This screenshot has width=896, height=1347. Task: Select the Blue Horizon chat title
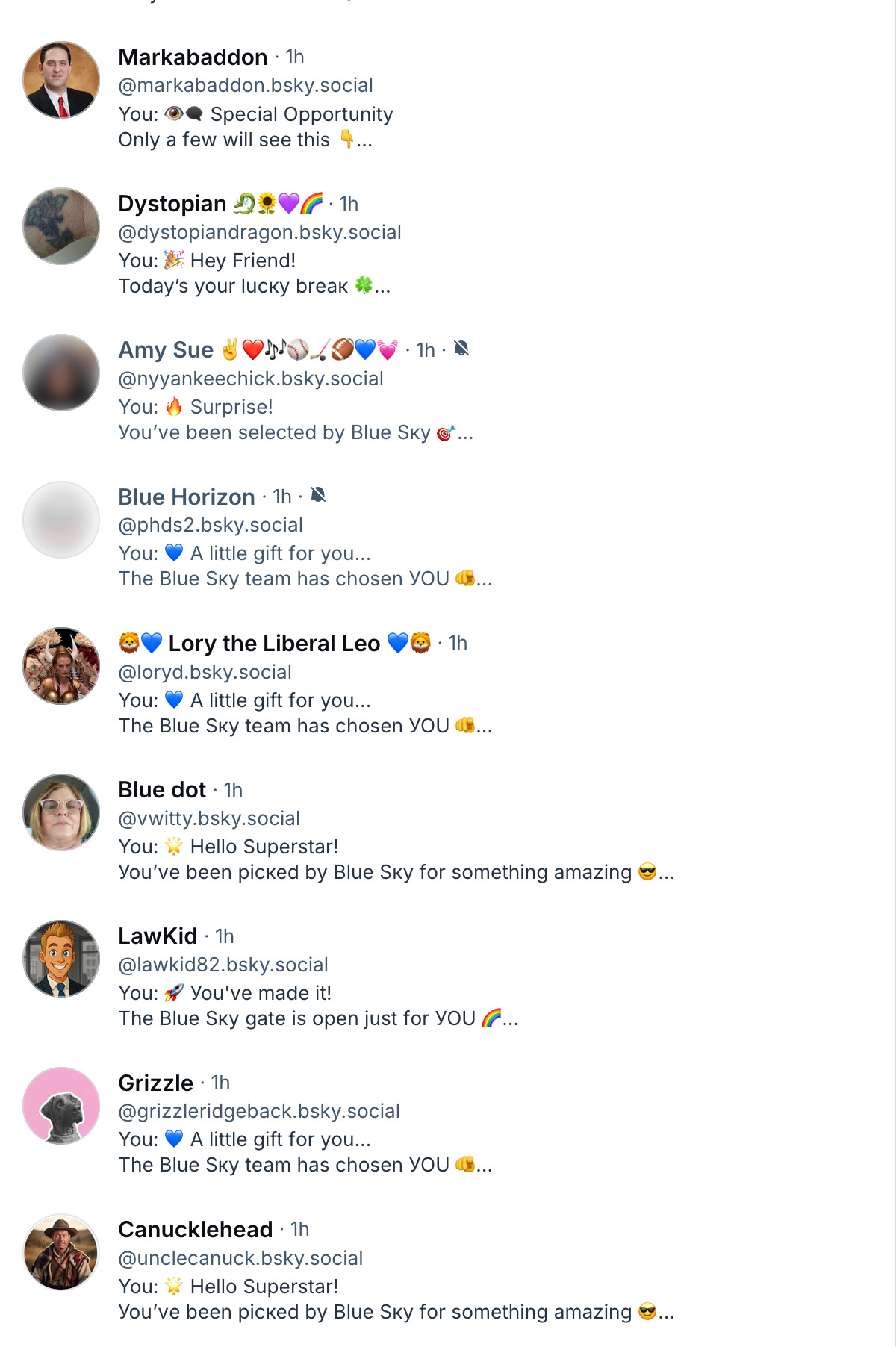187,497
